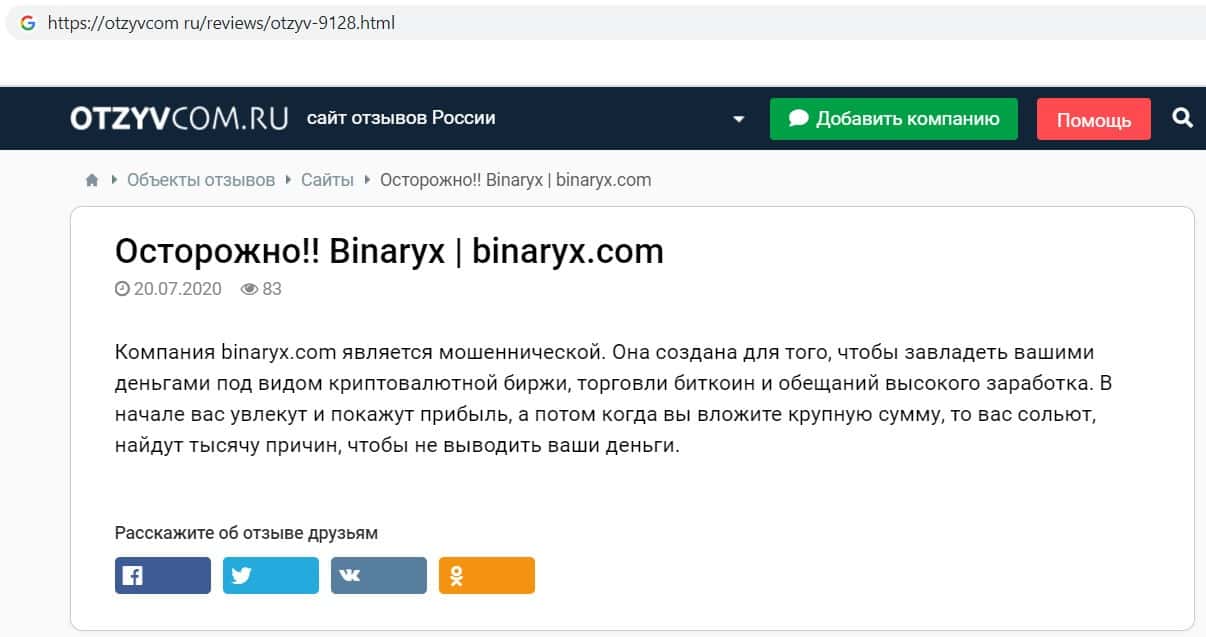Share review on Facebook

coord(162,576)
